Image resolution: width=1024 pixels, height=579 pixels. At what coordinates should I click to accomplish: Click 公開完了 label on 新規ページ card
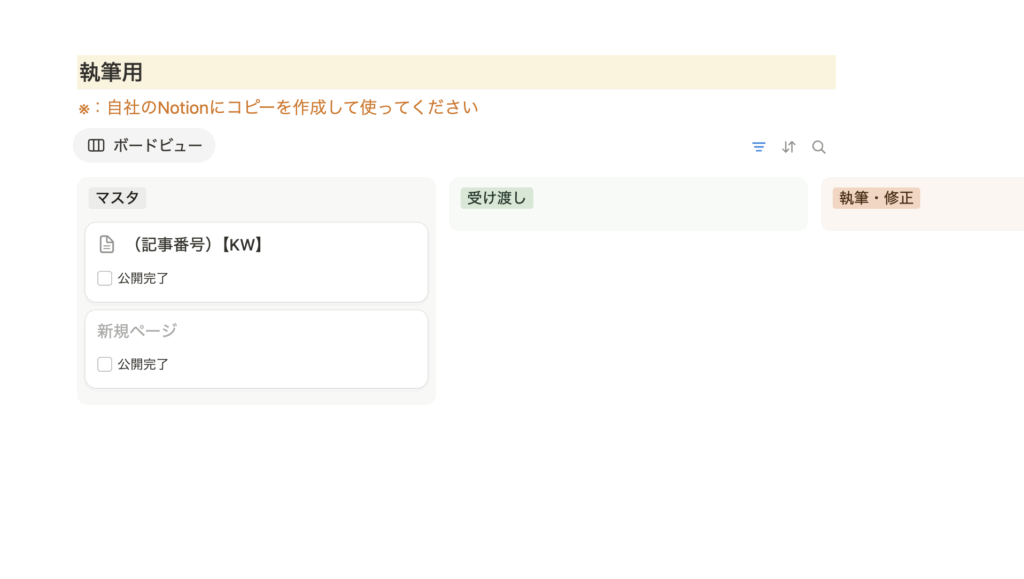click(x=143, y=364)
